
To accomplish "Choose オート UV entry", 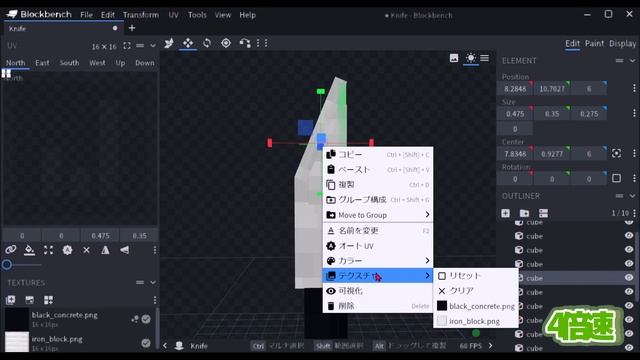I will click(x=378, y=246).
